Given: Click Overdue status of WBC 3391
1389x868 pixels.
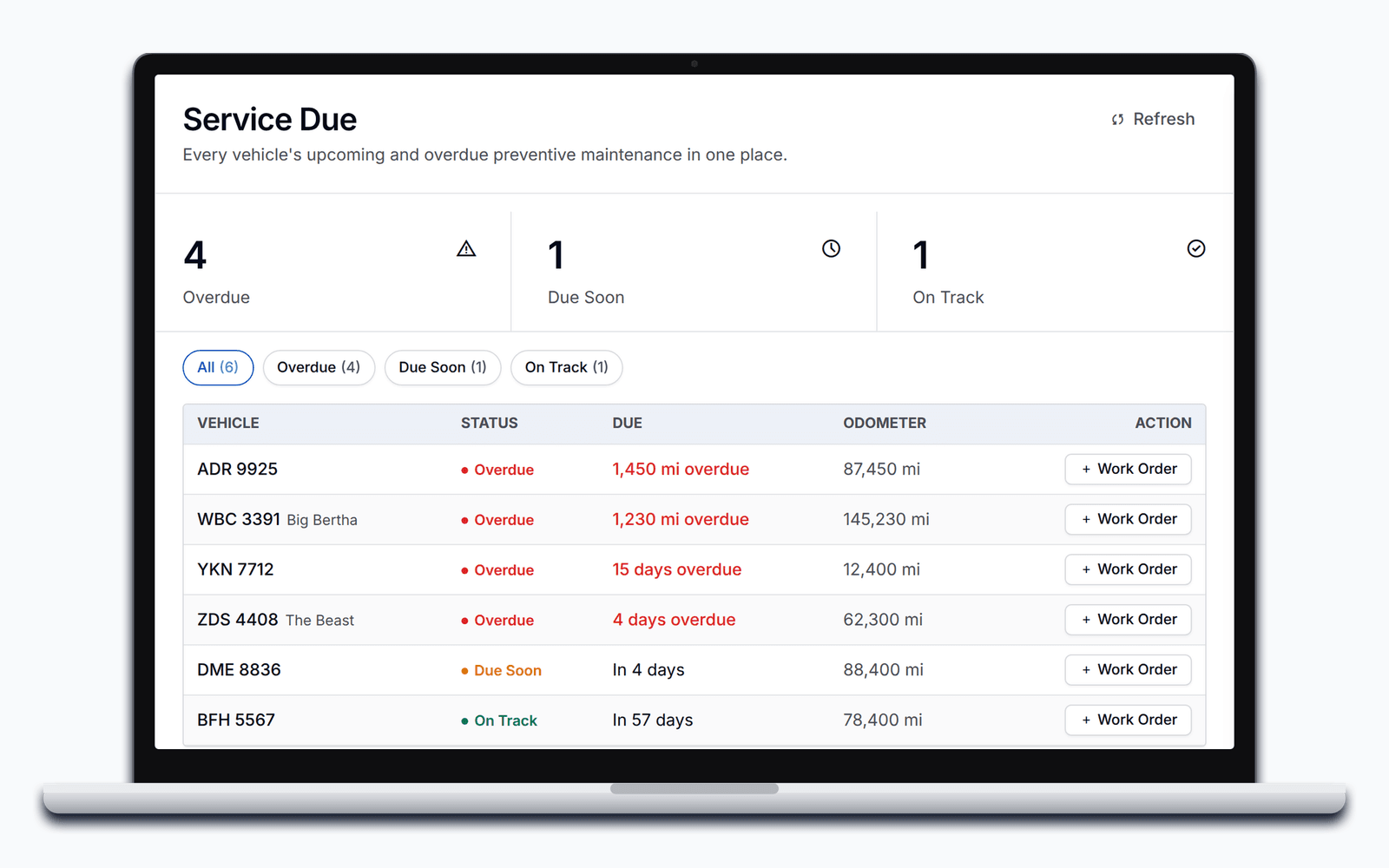Looking at the screenshot, I should (497, 520).
